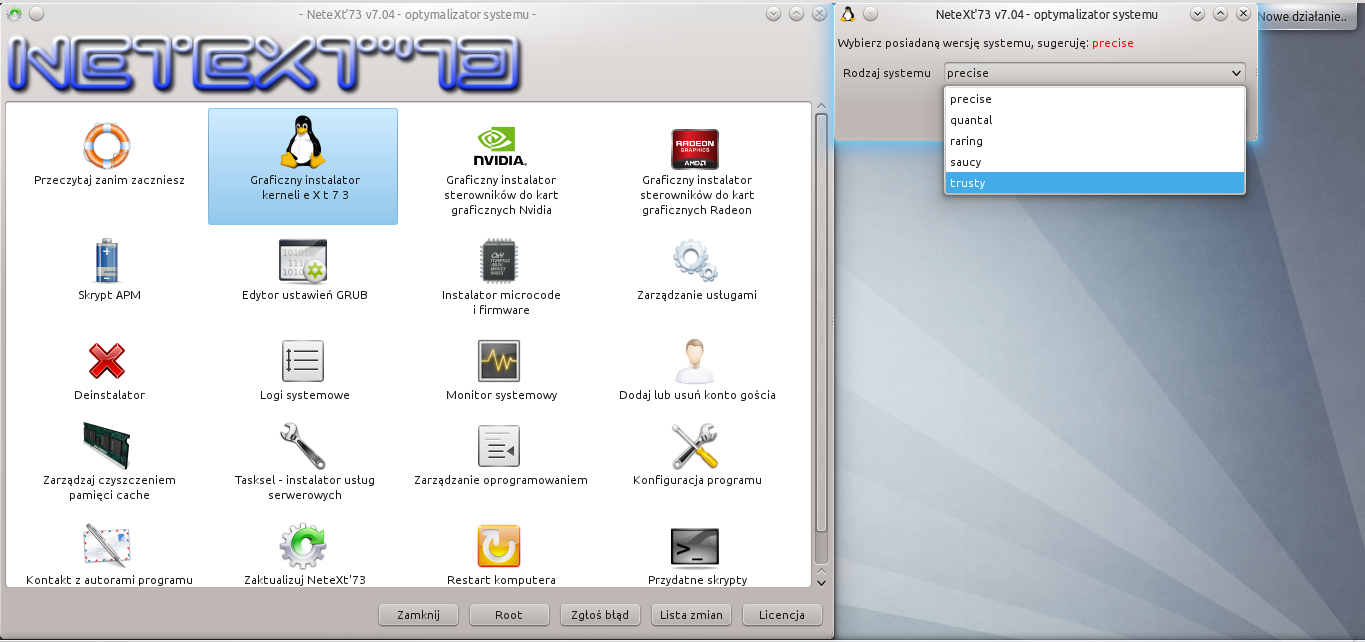The height and width of the screenshot is (642, 1365).
Task: Open Zaktualizuj NeteXt'73 gear icon
Action: tap(303, 546)
